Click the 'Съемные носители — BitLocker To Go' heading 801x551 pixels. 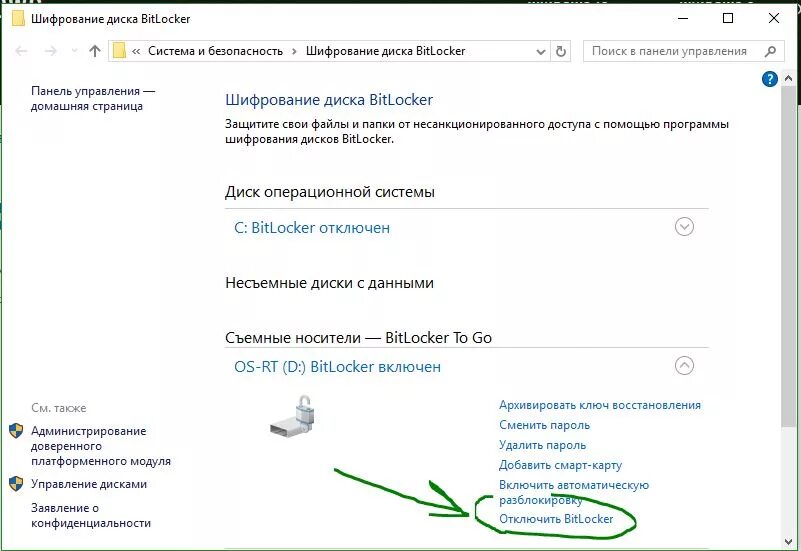[x=358, y=338]
